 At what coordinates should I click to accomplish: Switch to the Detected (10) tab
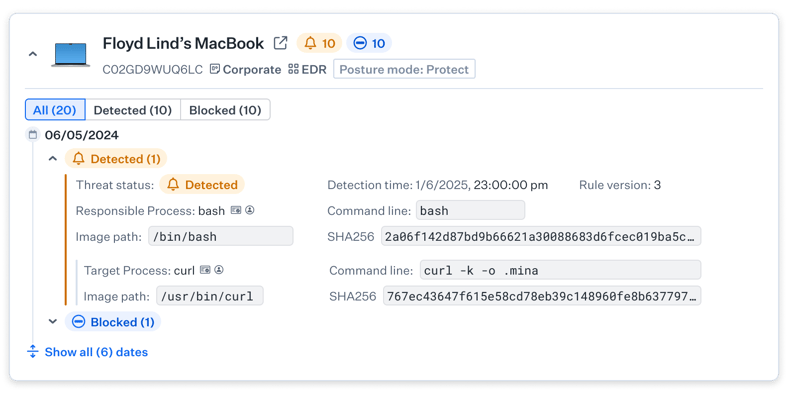133,110
